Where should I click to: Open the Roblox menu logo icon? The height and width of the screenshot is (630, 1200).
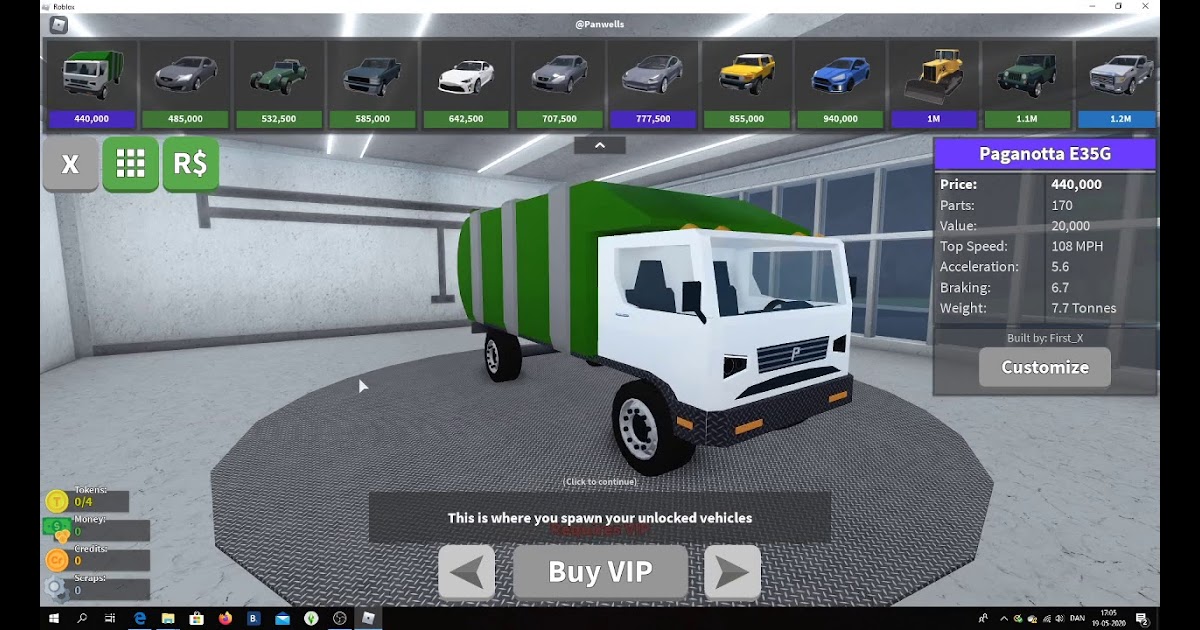coord(59,24)
